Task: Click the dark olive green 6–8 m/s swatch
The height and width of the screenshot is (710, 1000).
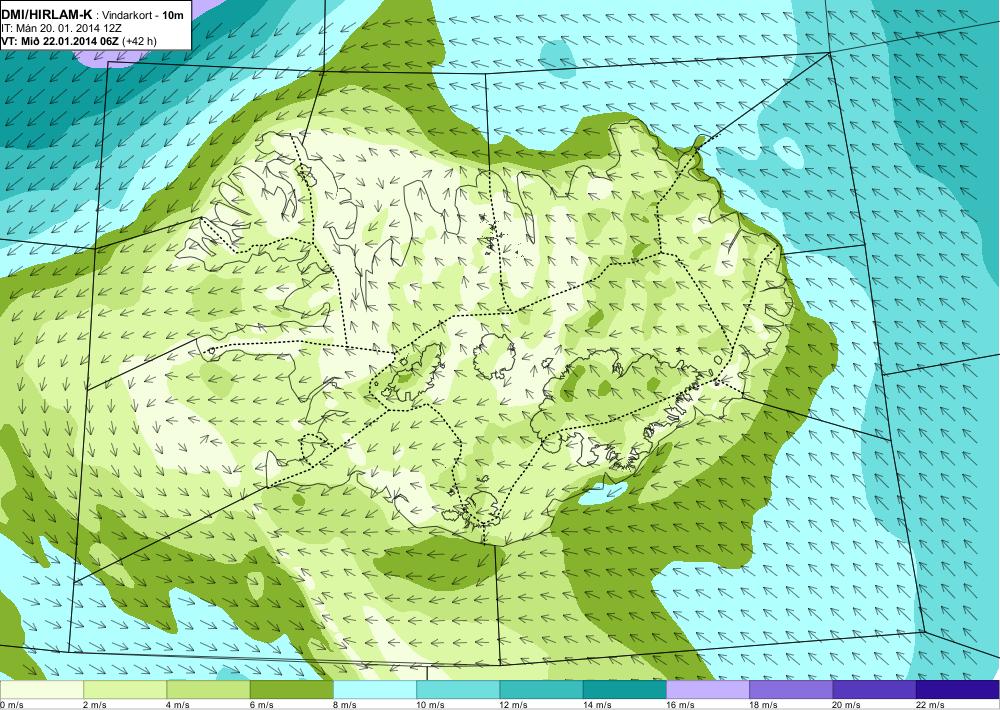Action: click(x=291, y=690)
